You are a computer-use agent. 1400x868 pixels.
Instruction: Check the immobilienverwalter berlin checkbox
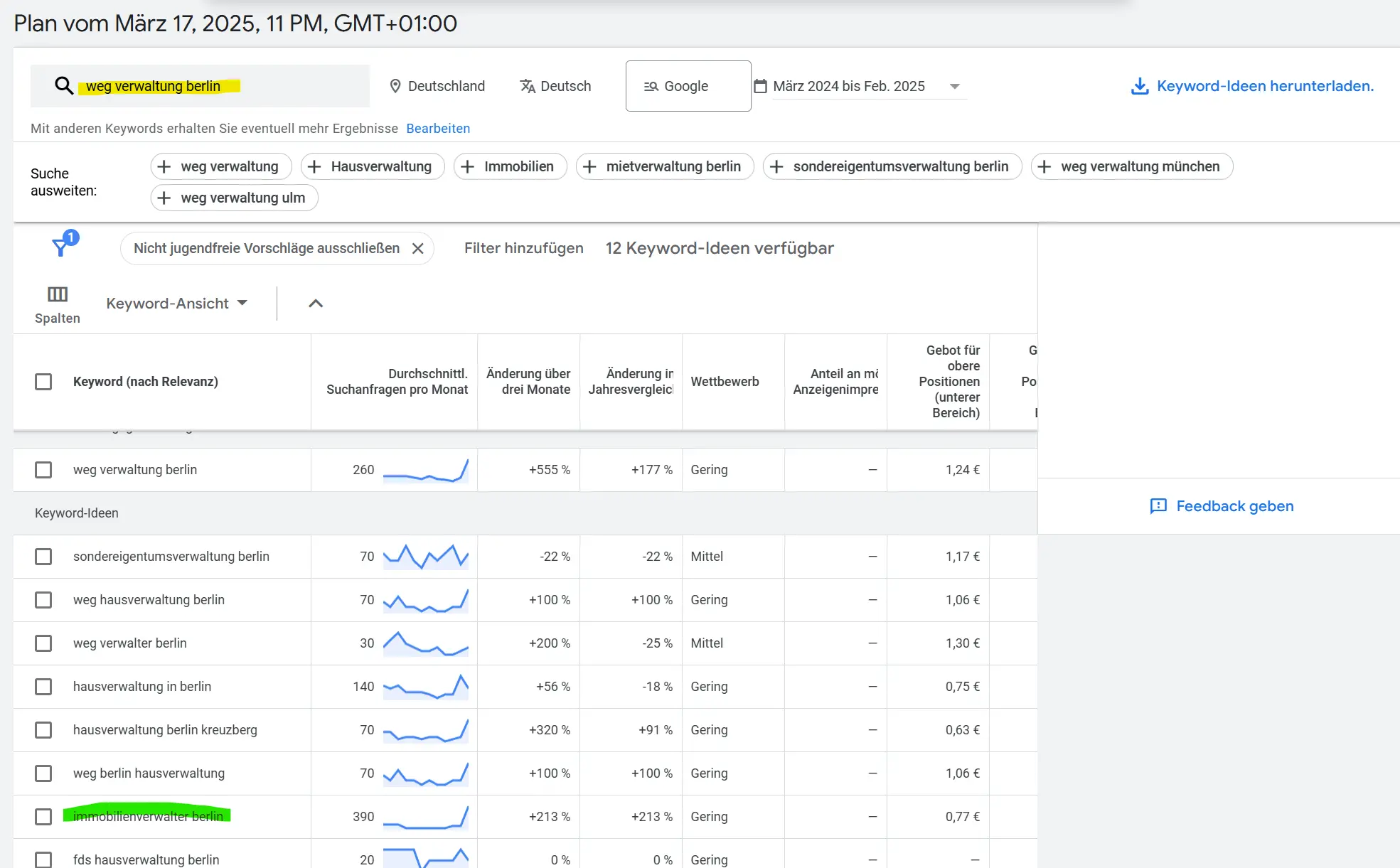point(44,817)
